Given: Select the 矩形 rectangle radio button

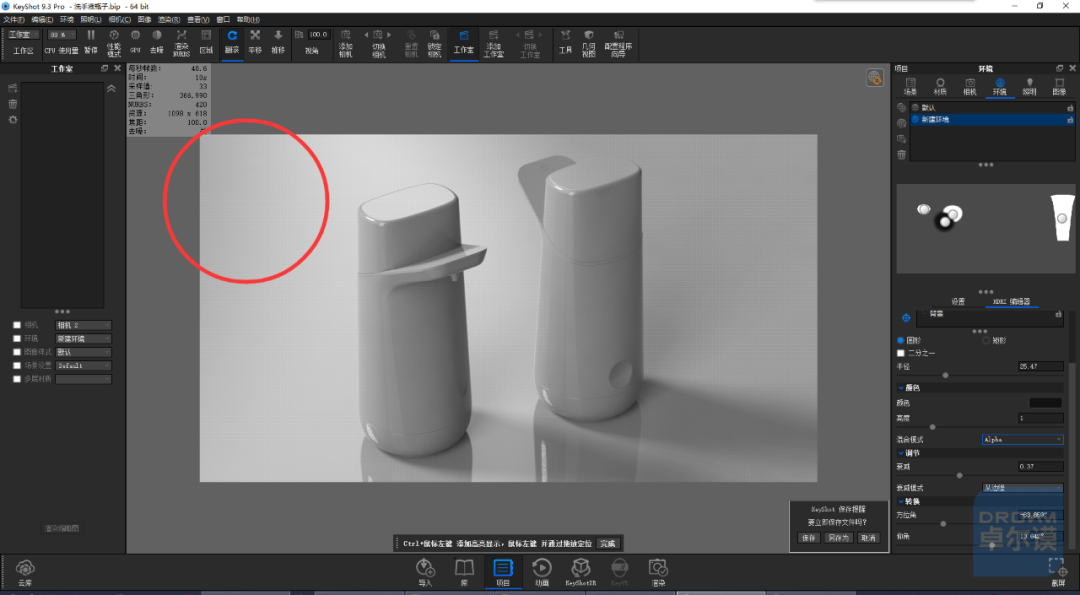Looking at the screenshot, I should click(986, 340).
